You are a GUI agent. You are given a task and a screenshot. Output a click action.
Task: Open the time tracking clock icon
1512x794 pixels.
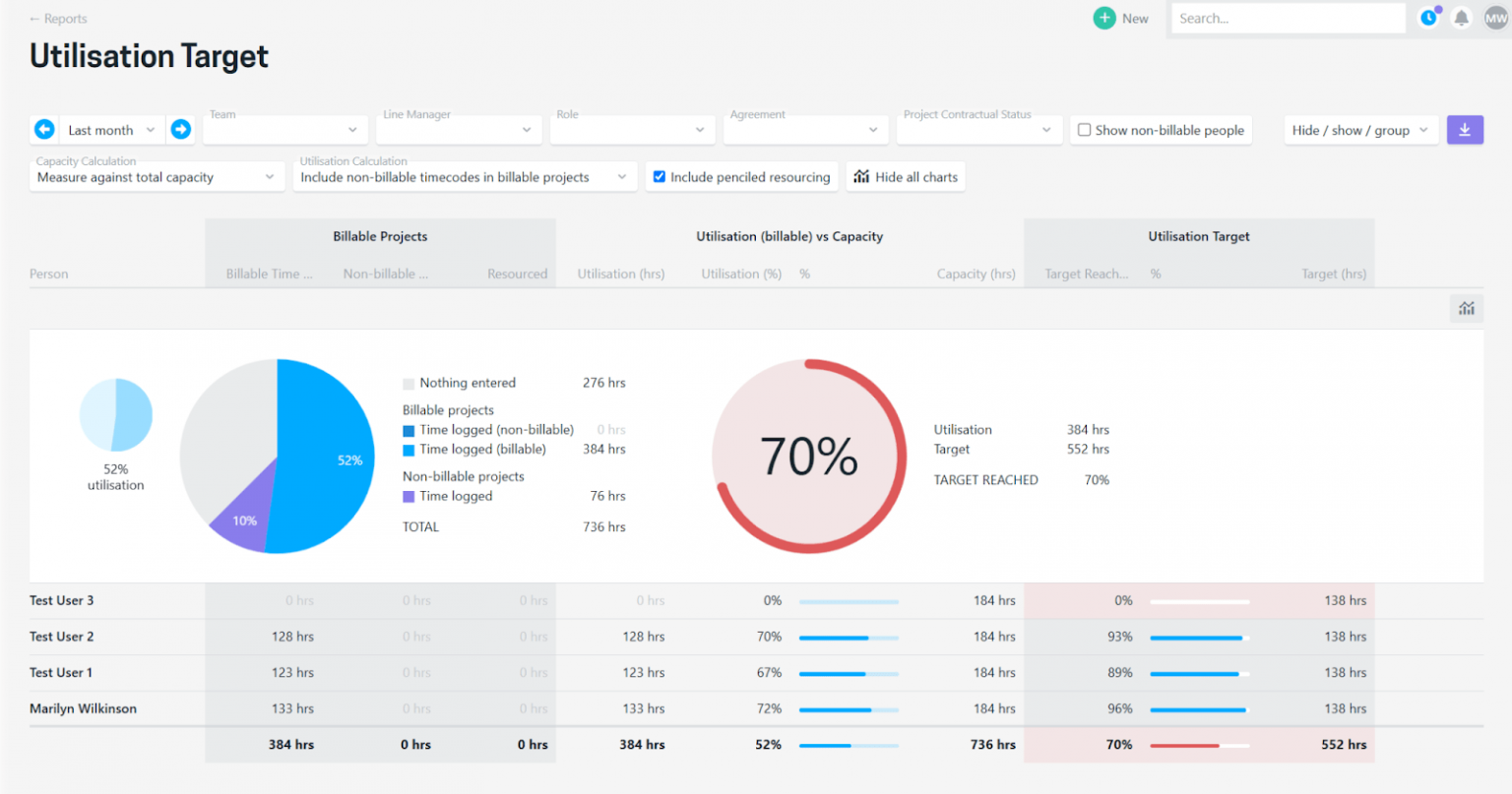click(x=1427, y=17)
